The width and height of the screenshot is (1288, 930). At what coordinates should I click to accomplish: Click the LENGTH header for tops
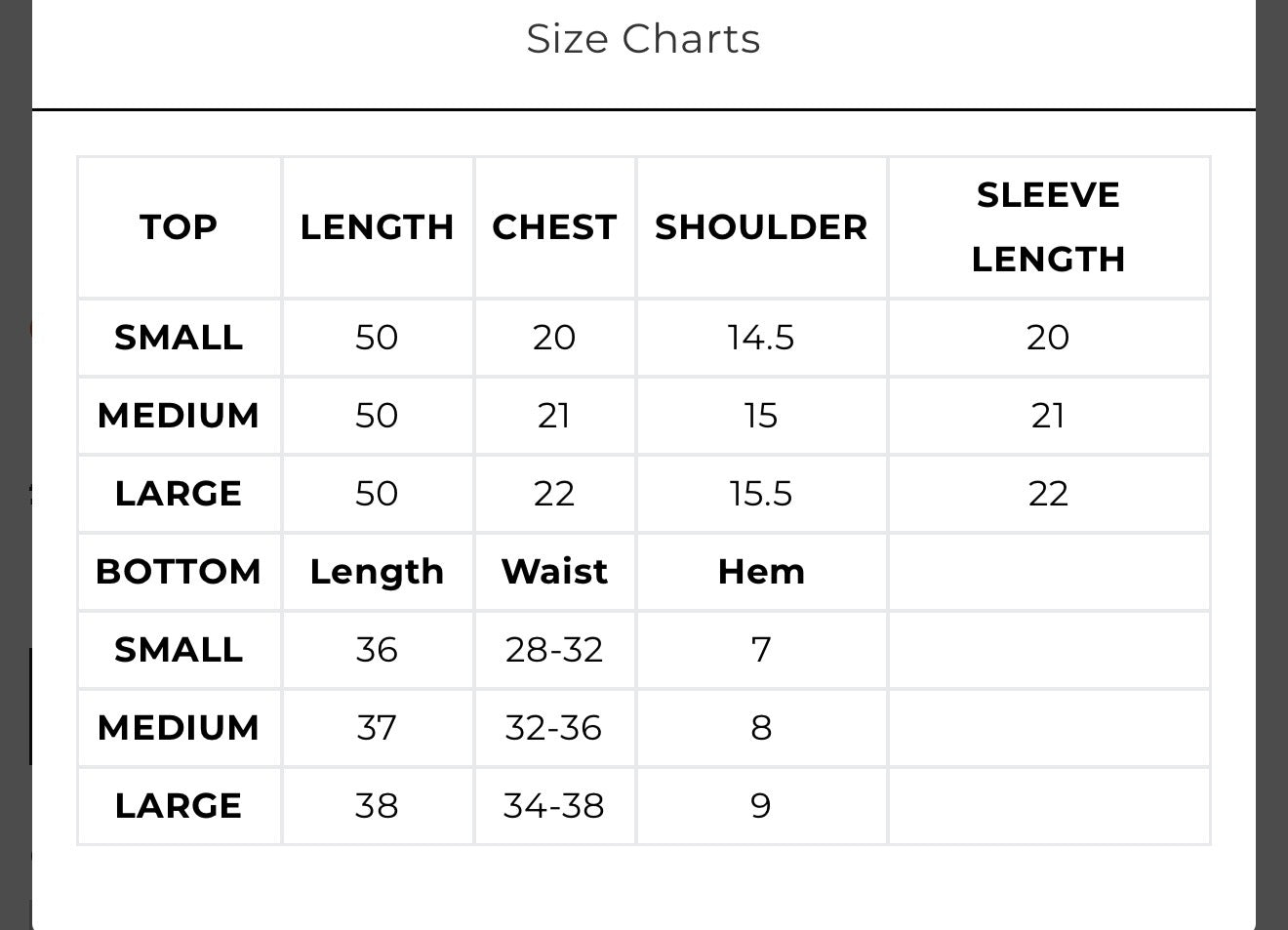(377, 227)
